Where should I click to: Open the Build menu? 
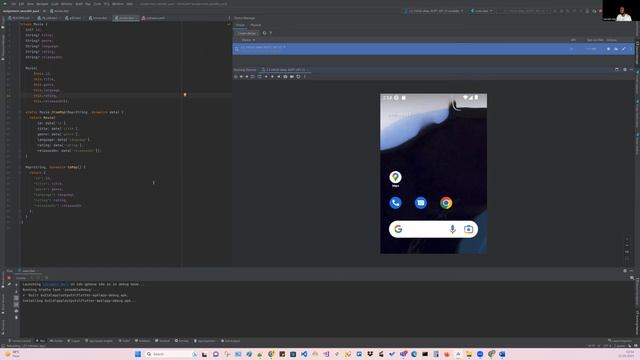[79, 4]
